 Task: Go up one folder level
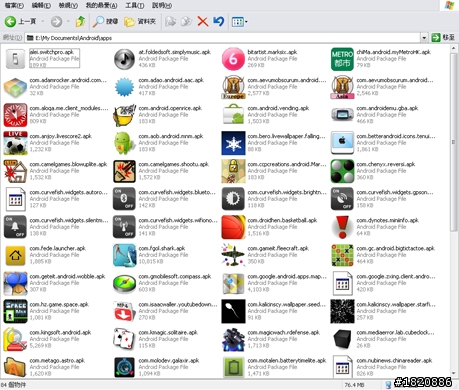[x=80, y=22]
